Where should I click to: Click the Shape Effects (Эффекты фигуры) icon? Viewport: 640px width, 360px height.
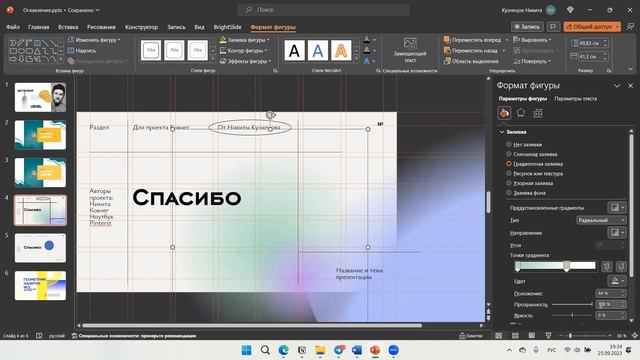pos(223,61)
